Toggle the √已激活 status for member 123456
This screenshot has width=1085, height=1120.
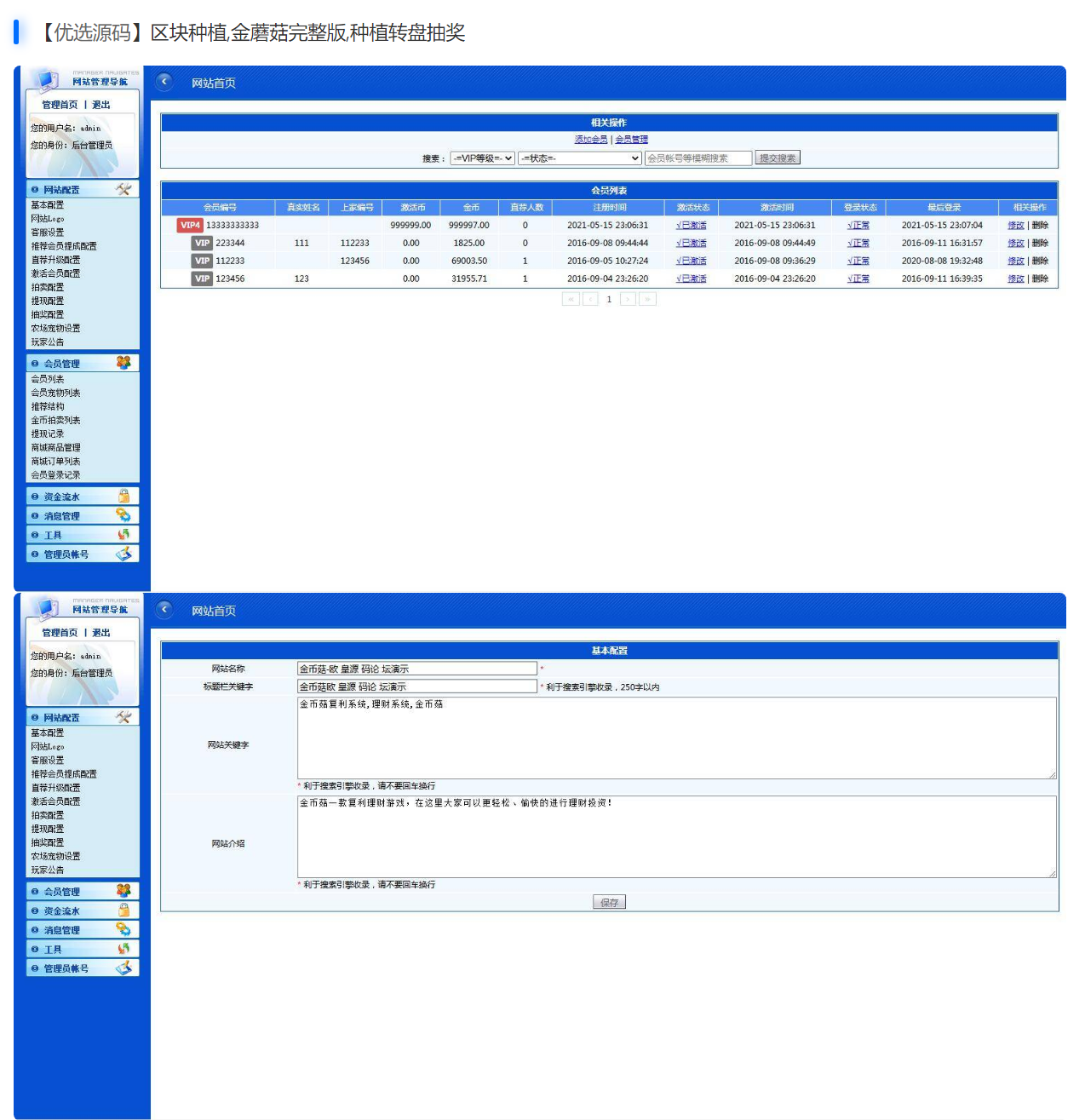pyautogui.click(x=691, y=279)
